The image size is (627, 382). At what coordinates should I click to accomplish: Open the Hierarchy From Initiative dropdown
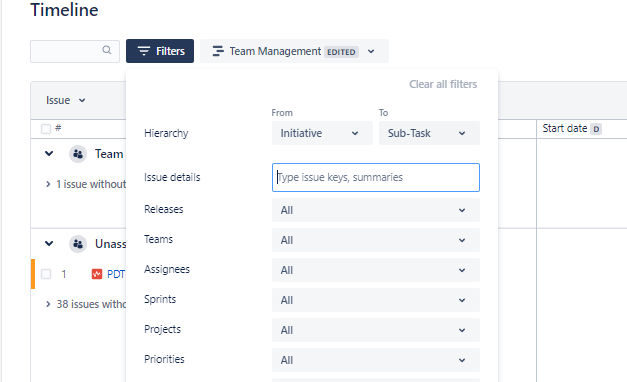click(322, 133)
